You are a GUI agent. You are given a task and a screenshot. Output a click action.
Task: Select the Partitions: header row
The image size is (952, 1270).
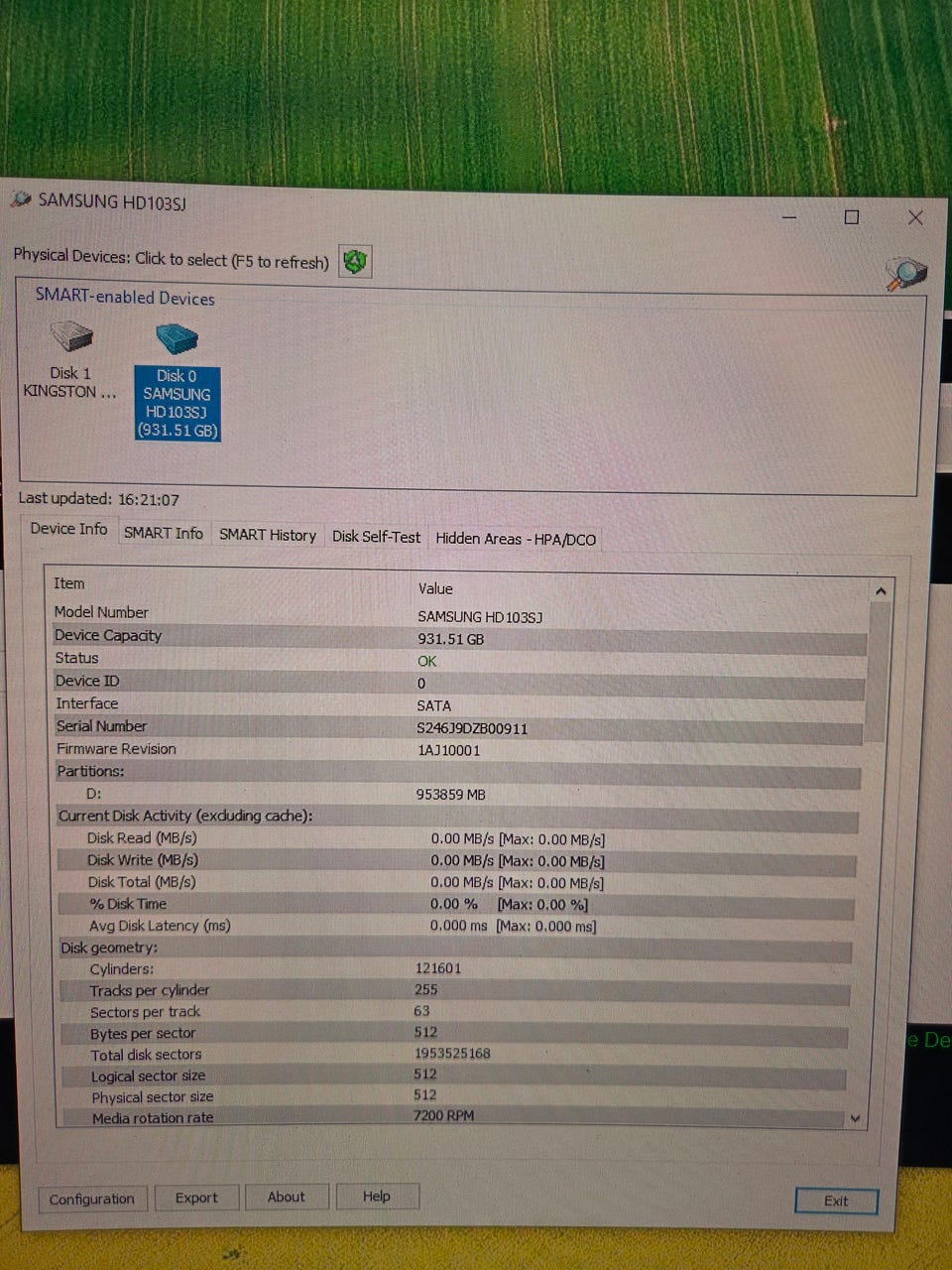pyautogui.click(x=457, y=772)
